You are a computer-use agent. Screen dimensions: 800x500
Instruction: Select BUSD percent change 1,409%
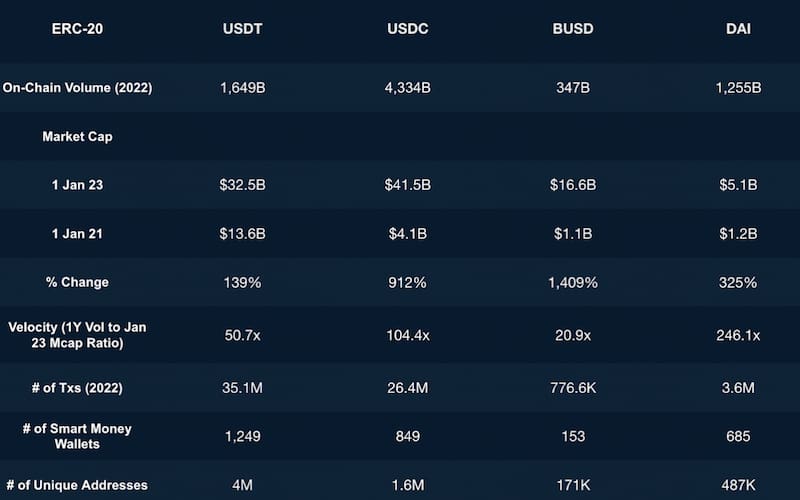point(572,282)
